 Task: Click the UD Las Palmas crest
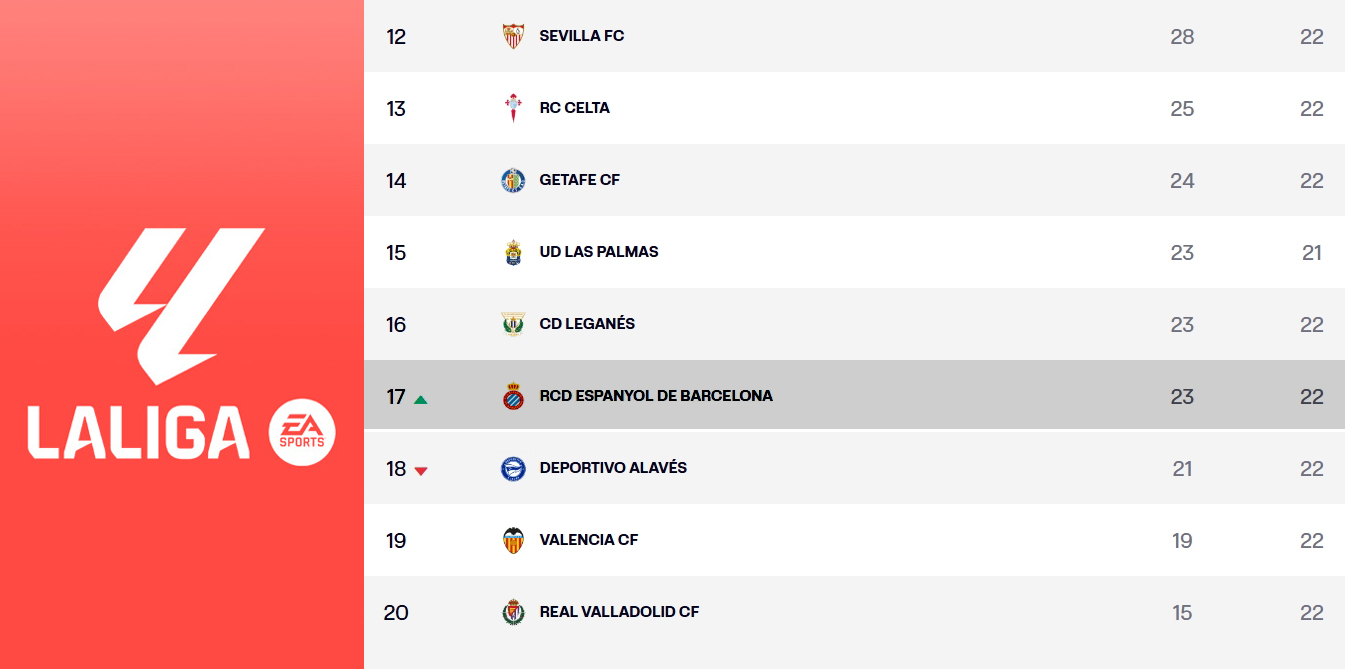(513, 252)
